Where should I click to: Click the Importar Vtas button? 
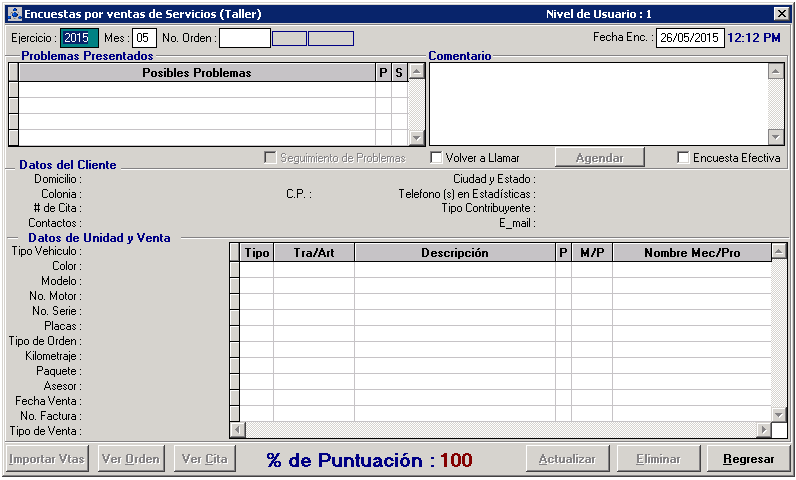click(48, 460)
